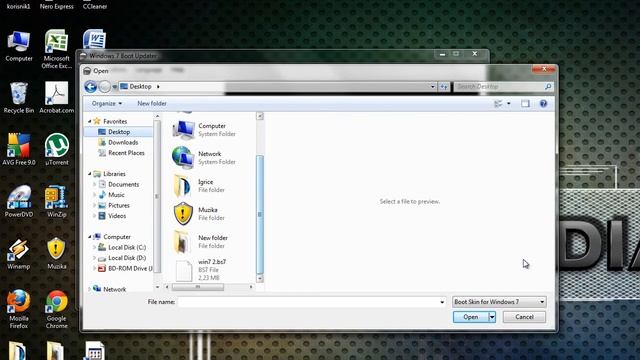Launch PowerDVD desktop shortcut
Screen dimensions: 640x360
point(19,202)
